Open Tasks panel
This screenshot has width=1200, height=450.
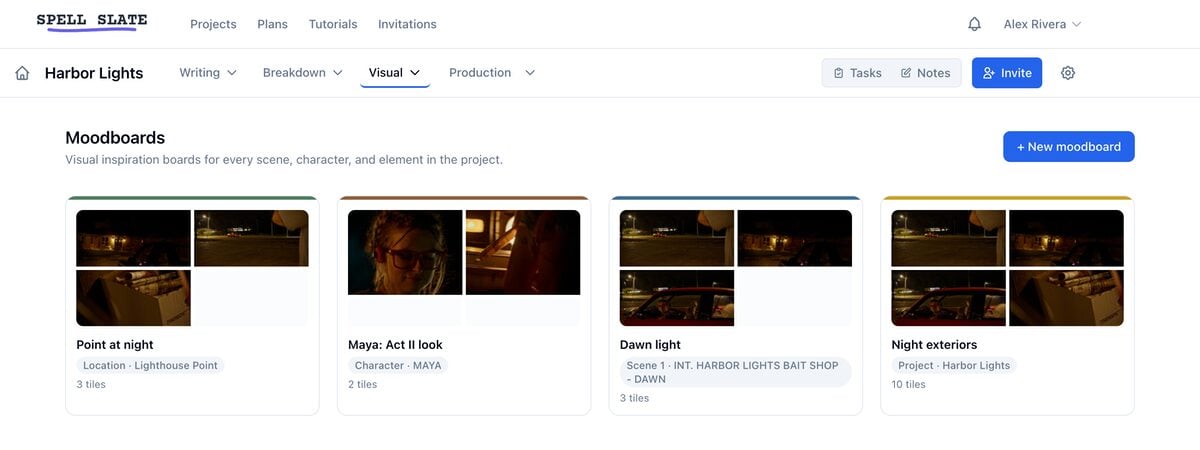coord(857,73)
